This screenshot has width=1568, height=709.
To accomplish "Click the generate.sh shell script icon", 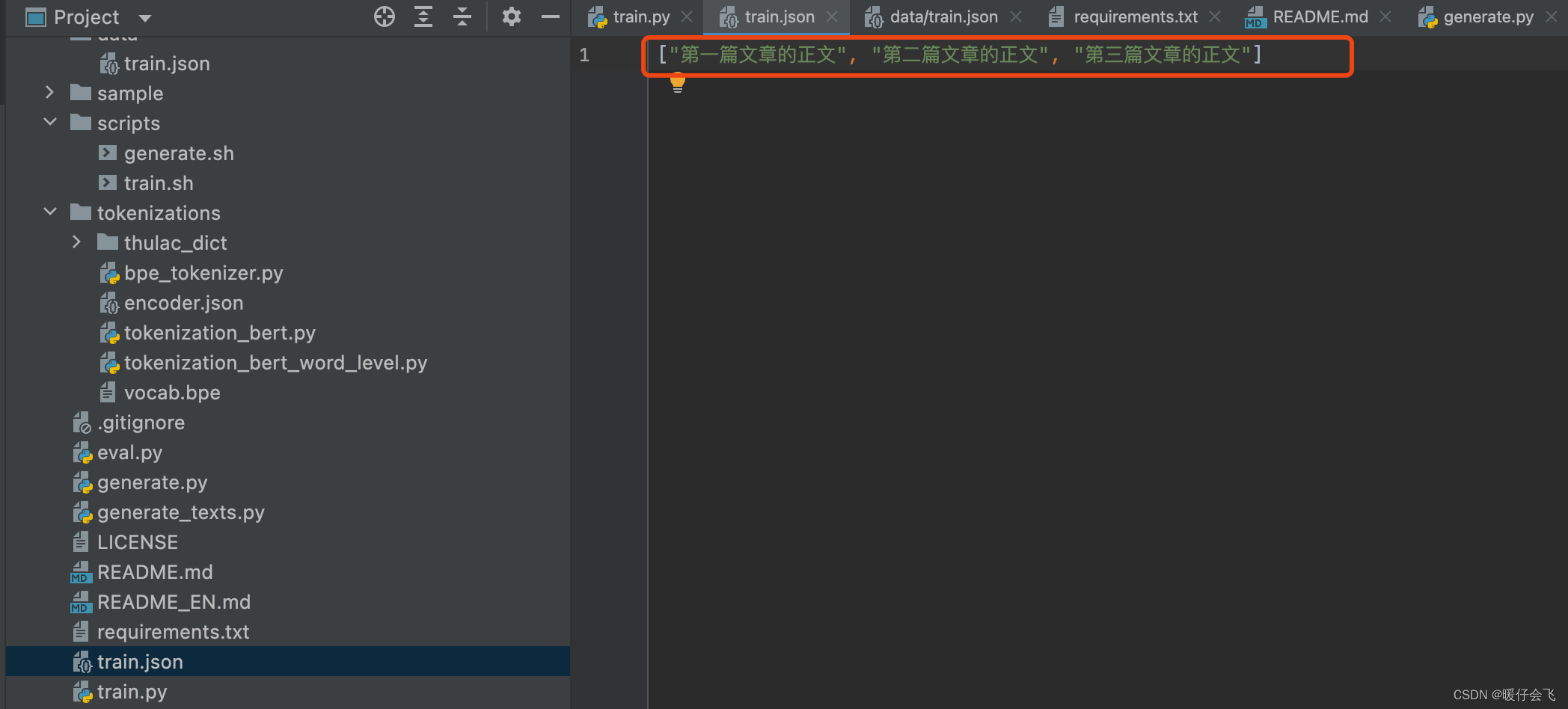I will [108, 153].
